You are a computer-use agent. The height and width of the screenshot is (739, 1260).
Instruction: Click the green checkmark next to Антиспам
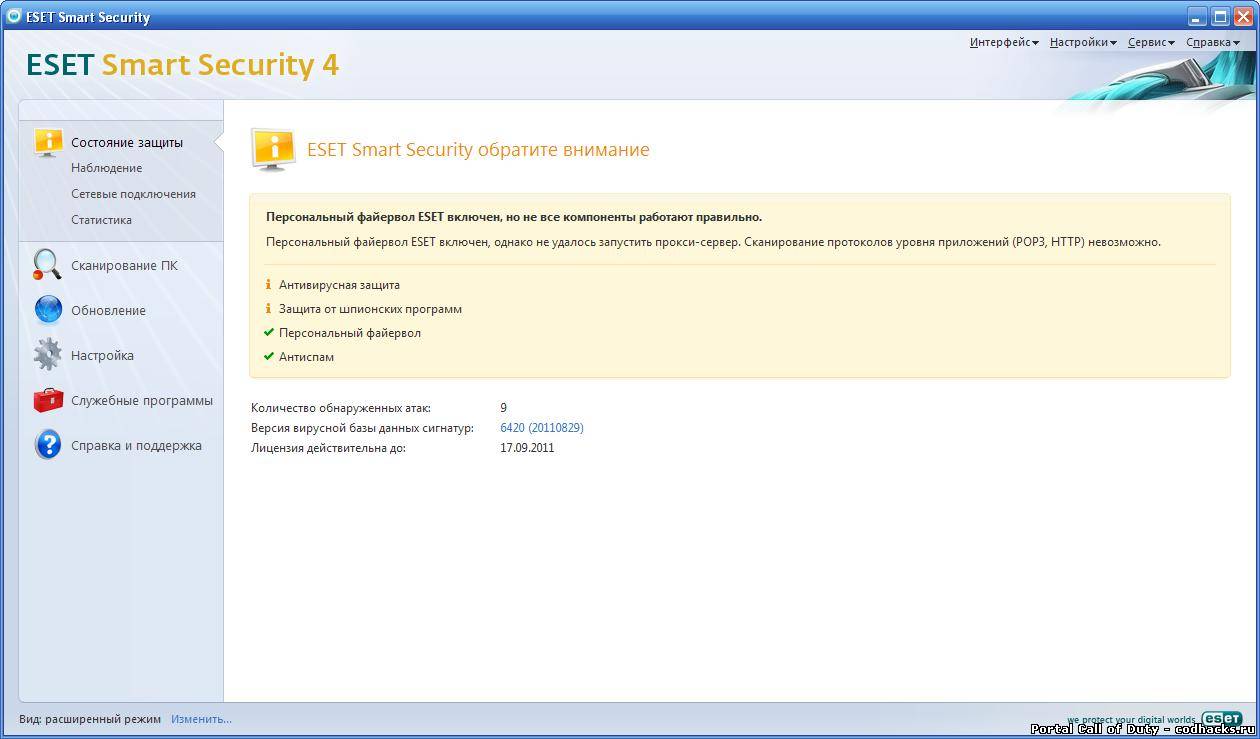click(x=268, y=357)
